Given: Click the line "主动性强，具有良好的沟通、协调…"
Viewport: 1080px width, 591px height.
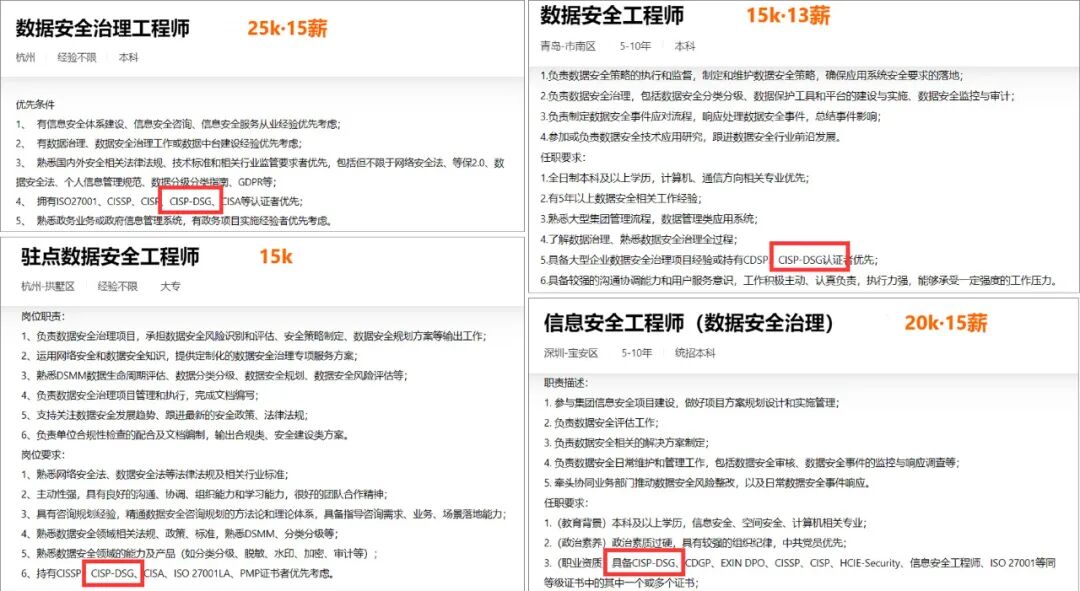Looking at the screenshot, I should [x=204, y=495].
